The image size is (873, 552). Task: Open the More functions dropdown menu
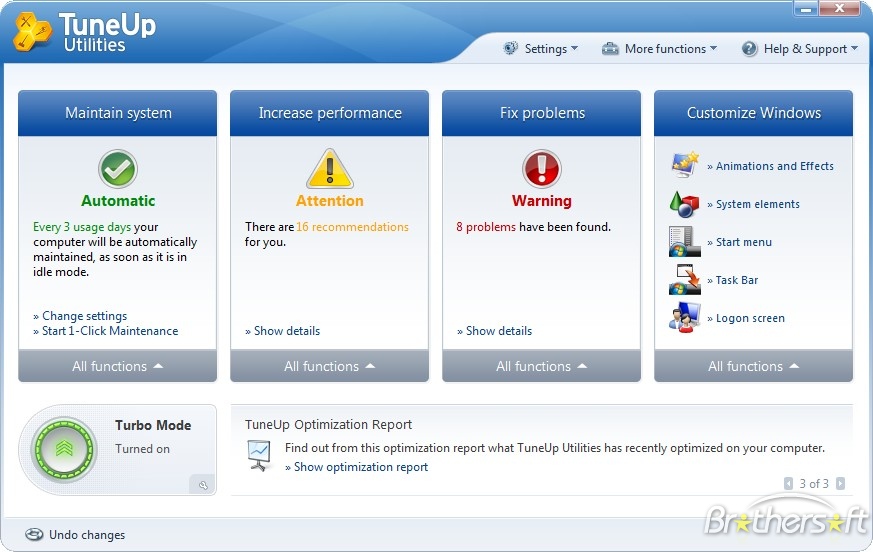click(x=660, y=48)
